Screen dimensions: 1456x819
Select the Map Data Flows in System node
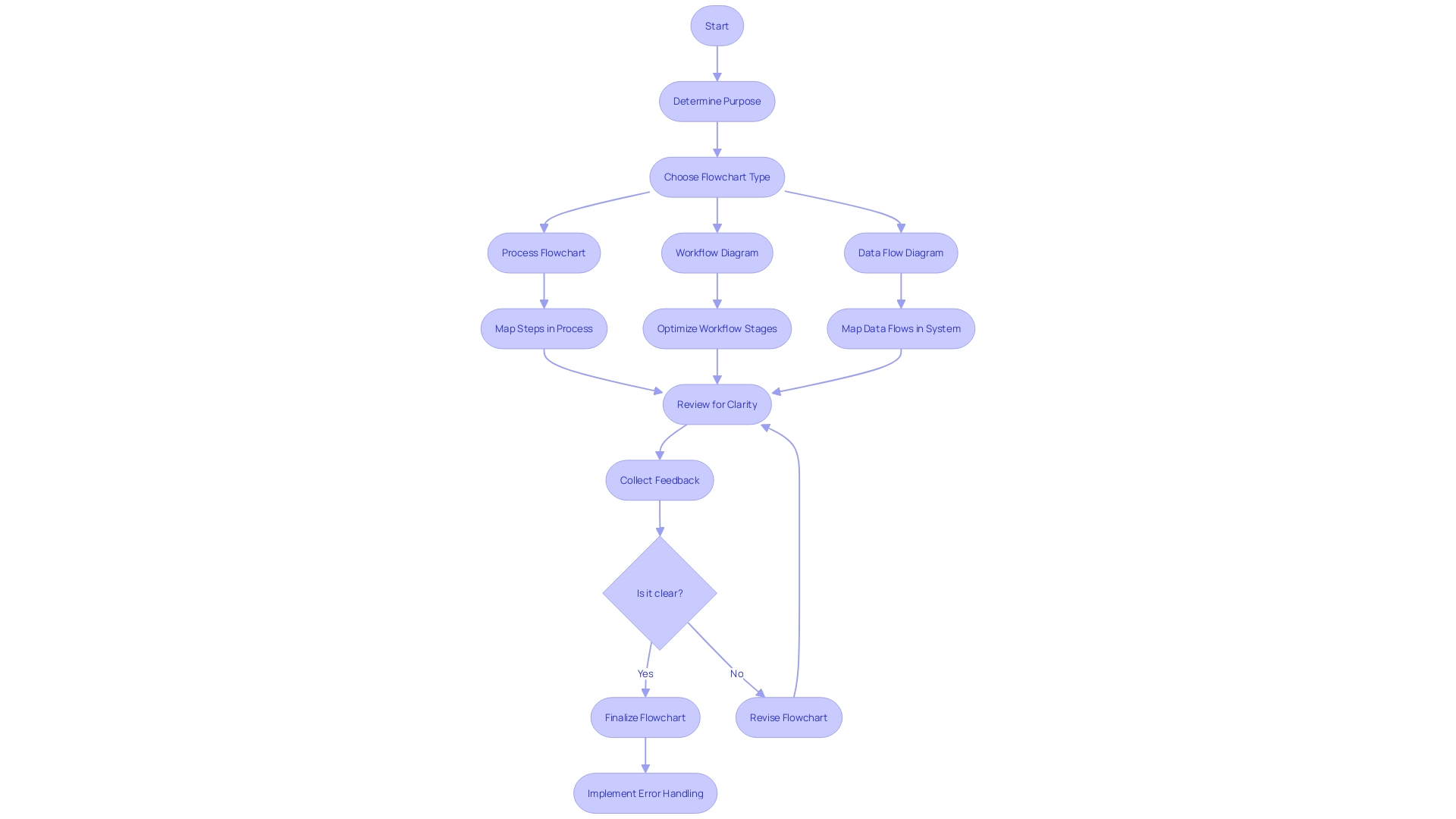[x=900, y=328]
